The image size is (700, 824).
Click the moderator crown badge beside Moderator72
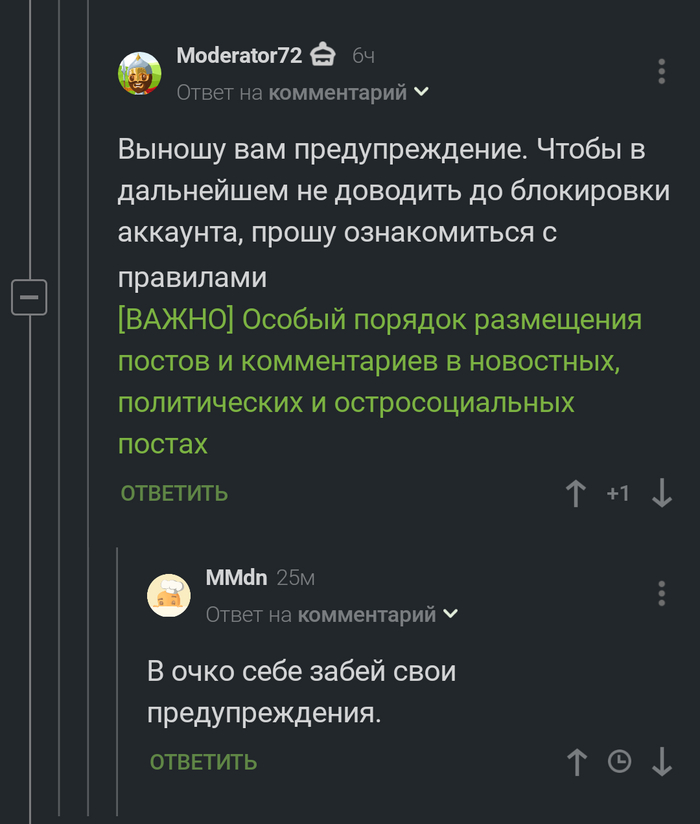323,56
